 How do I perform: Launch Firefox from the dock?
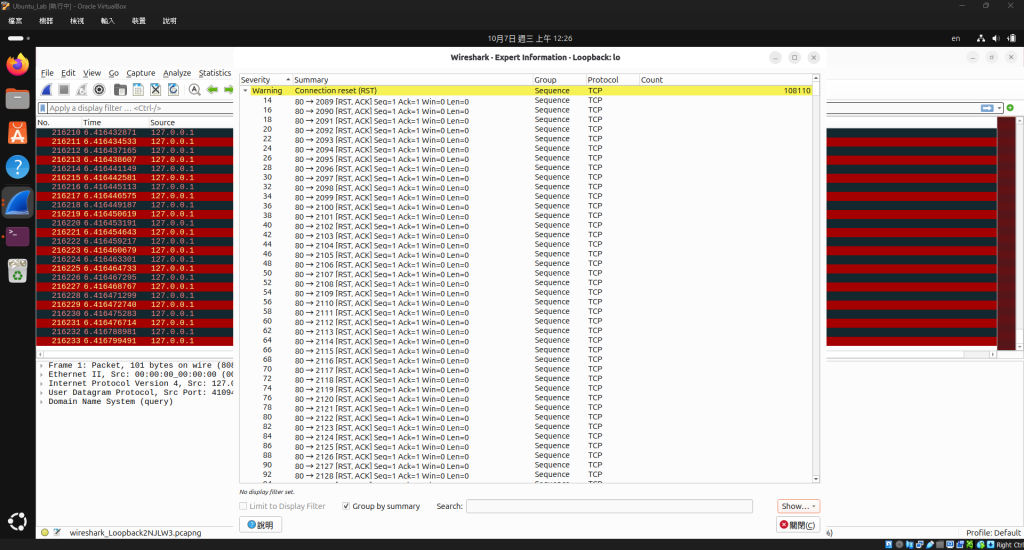(x=18, y=65)
